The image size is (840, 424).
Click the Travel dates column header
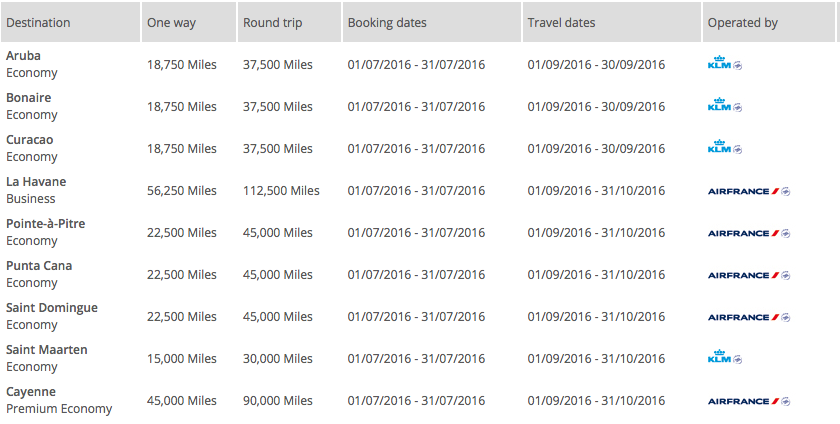click(561, 23)
